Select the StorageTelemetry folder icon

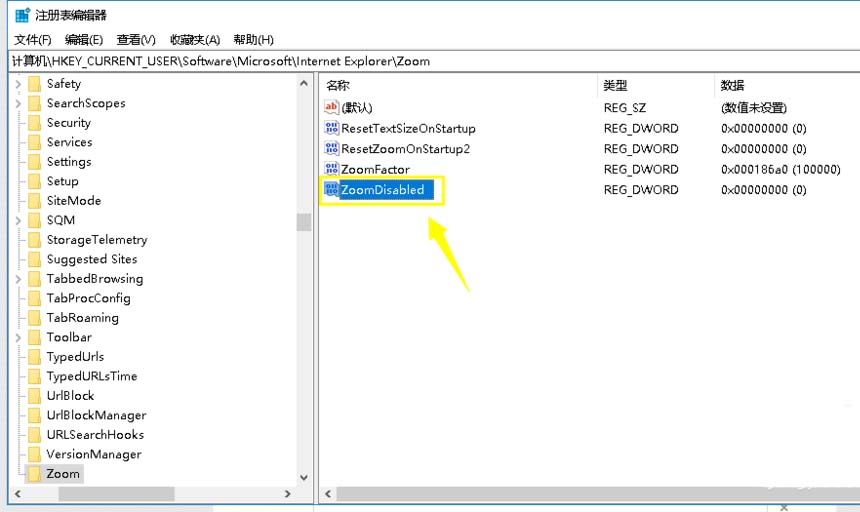pos(35,240)
